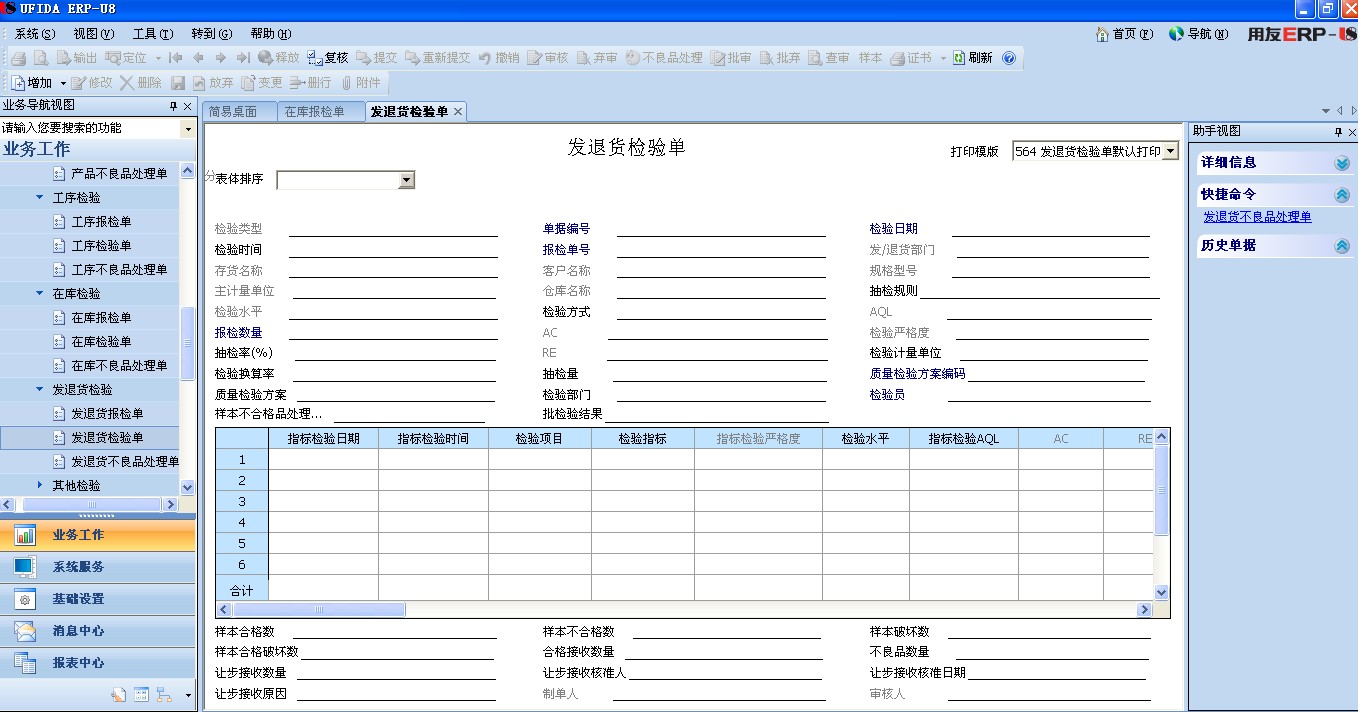Click the 附件 attachment button
The width and height of the screenshot is (1358, 713).
[x=360, y=83]
